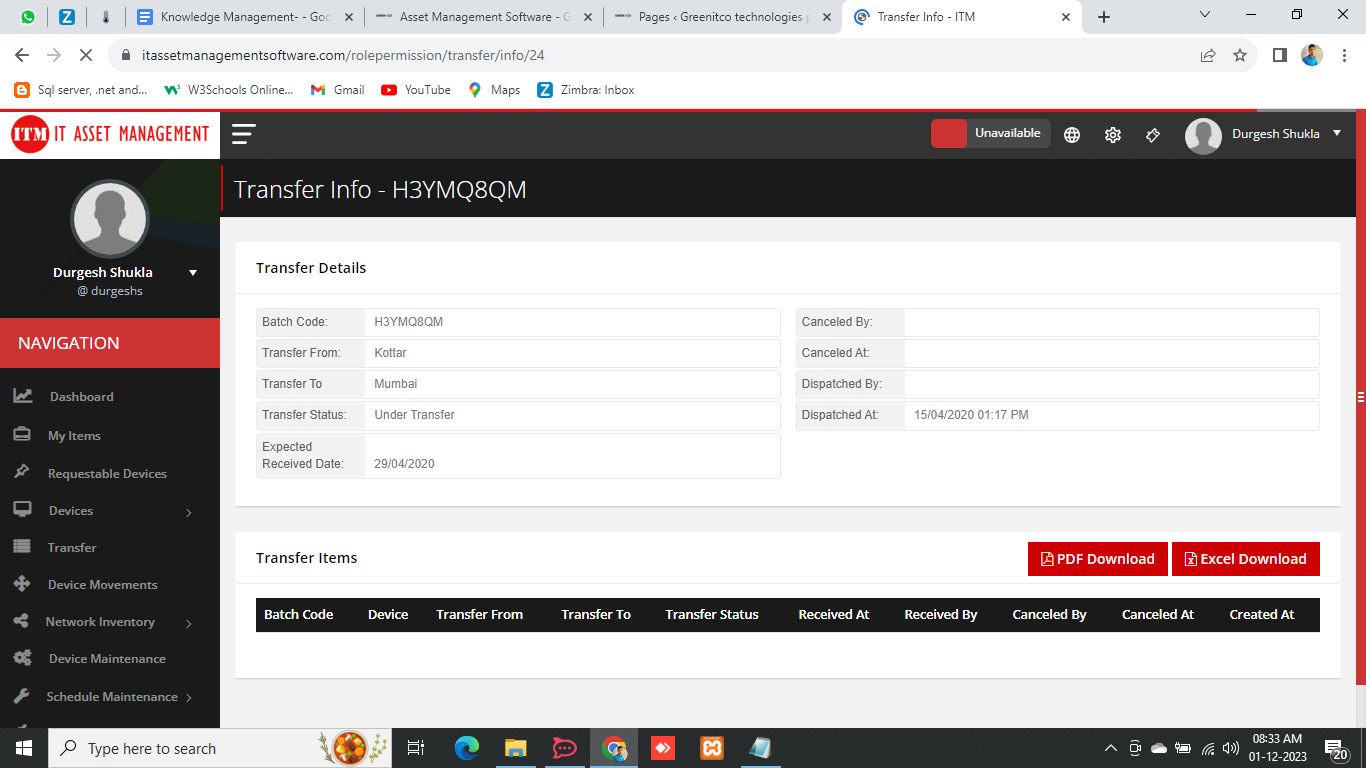
Task: Click the share page icon
Action: pos(1208,56)
